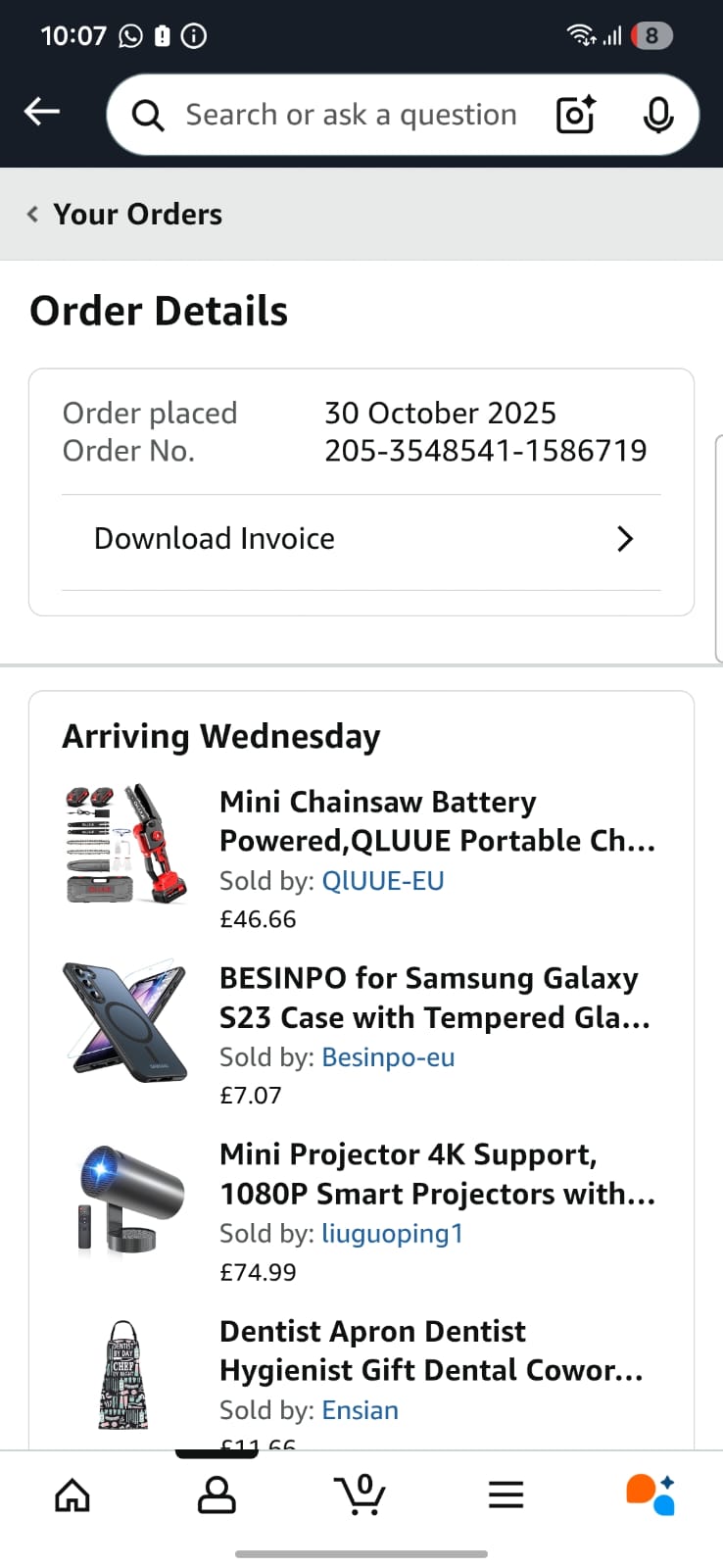Go to the Home tab
Image resolution: width=723 pixels, height=1568 pixels.
coord(72,1494)
